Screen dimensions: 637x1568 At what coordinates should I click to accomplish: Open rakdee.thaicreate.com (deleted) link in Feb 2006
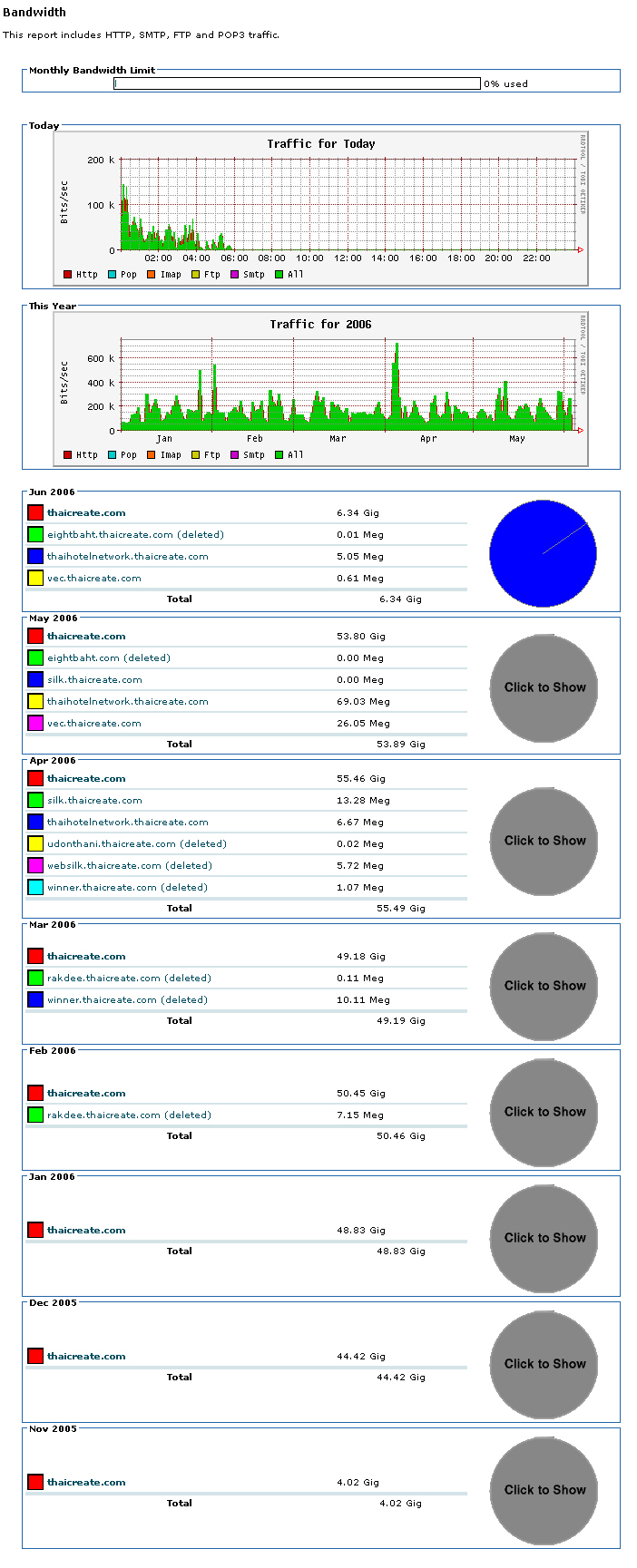[129, 1115]
